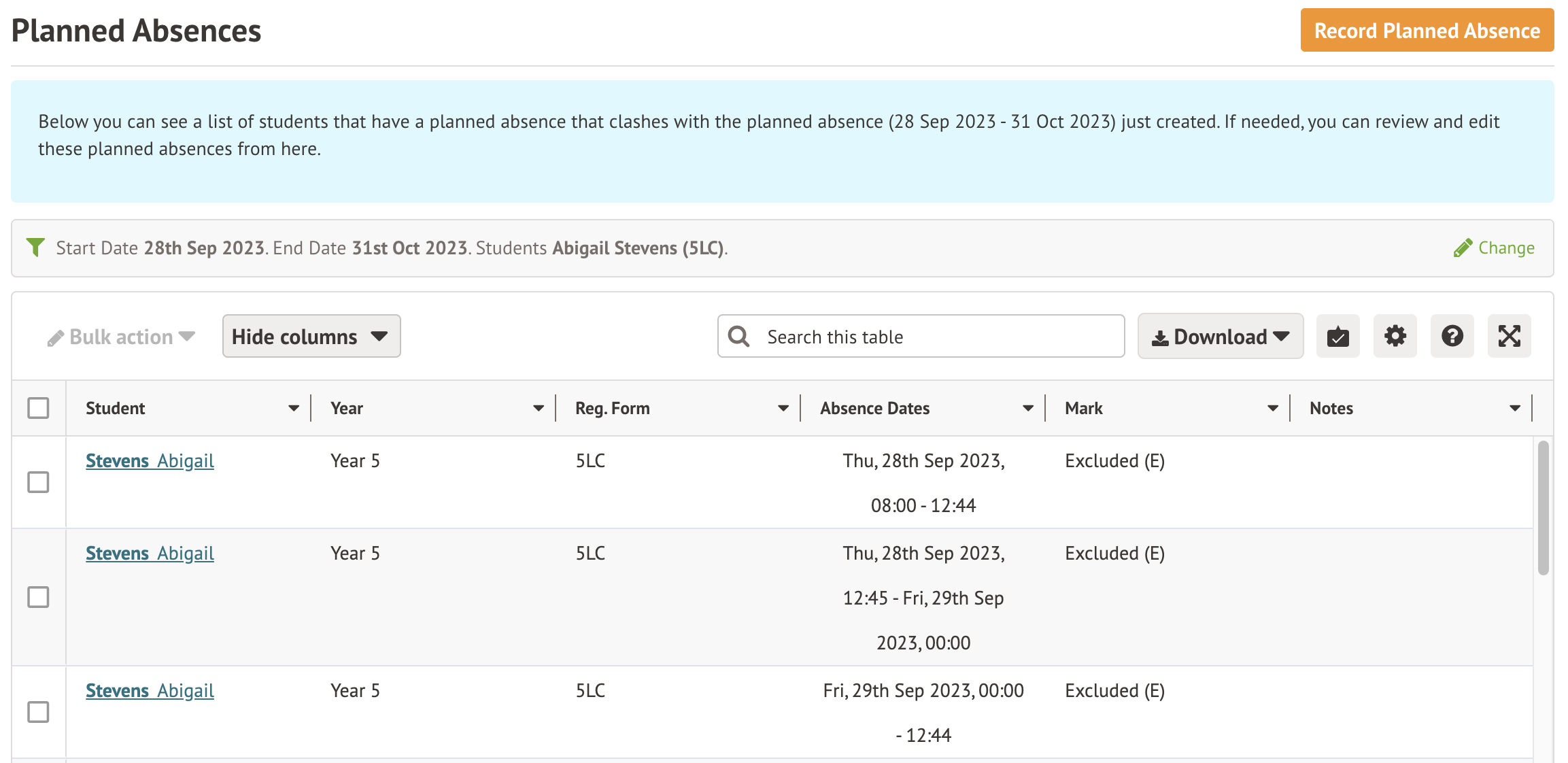1568x763 pixels.
Task: Tick the checkbox for the first Stevens Abigail row
Action: point(38,482)
